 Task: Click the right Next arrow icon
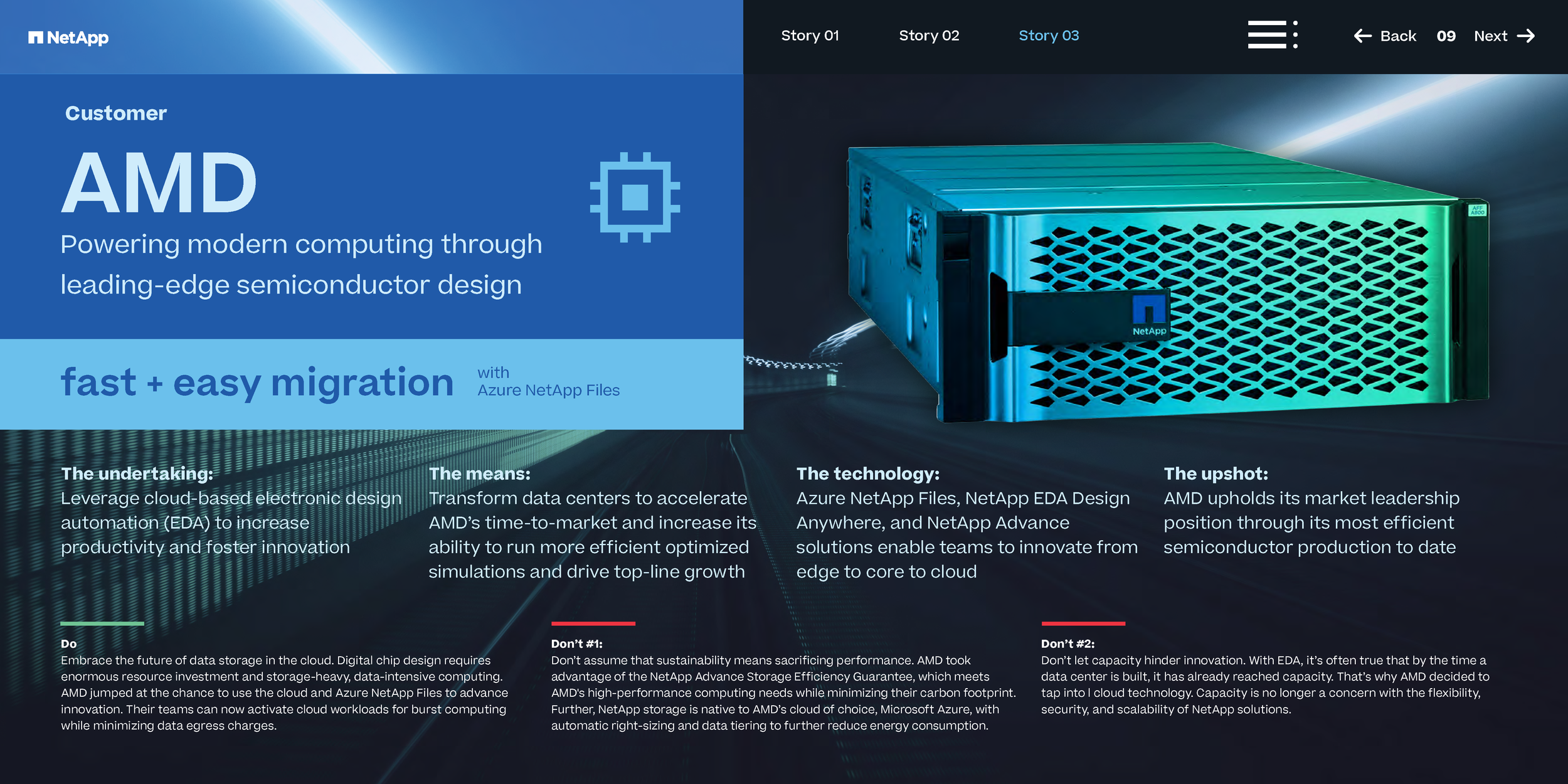(x=1525, y=36)
